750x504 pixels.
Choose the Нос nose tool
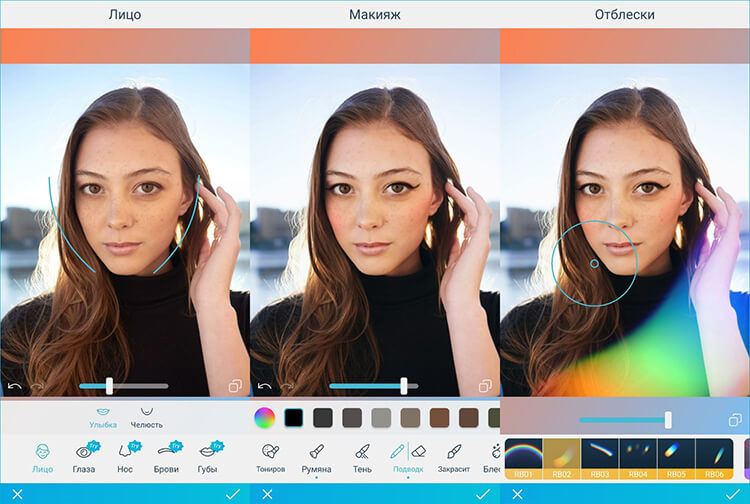[126, 456]
